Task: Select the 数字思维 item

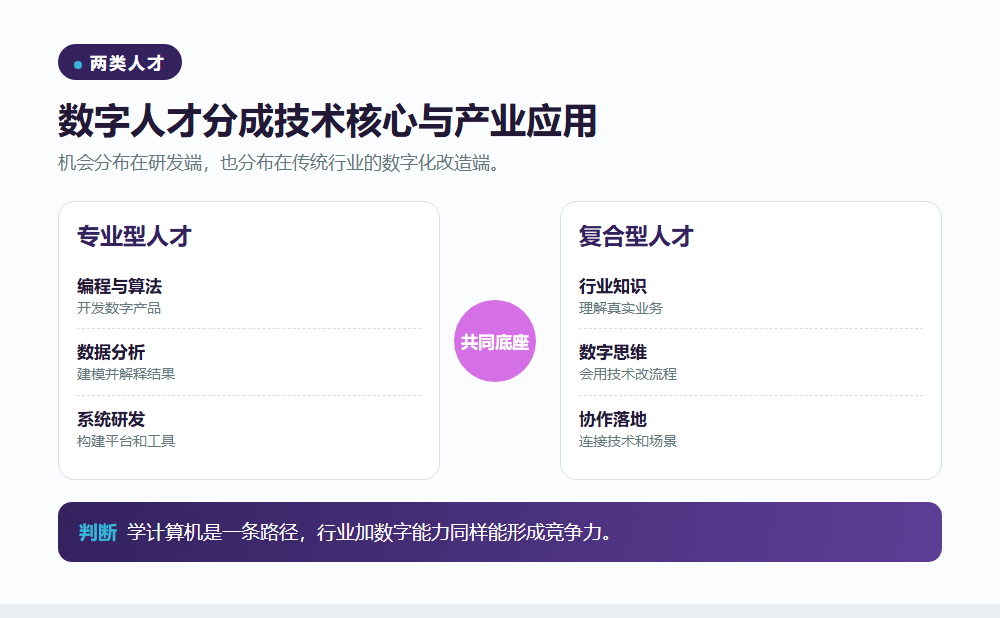Action: 613,352
